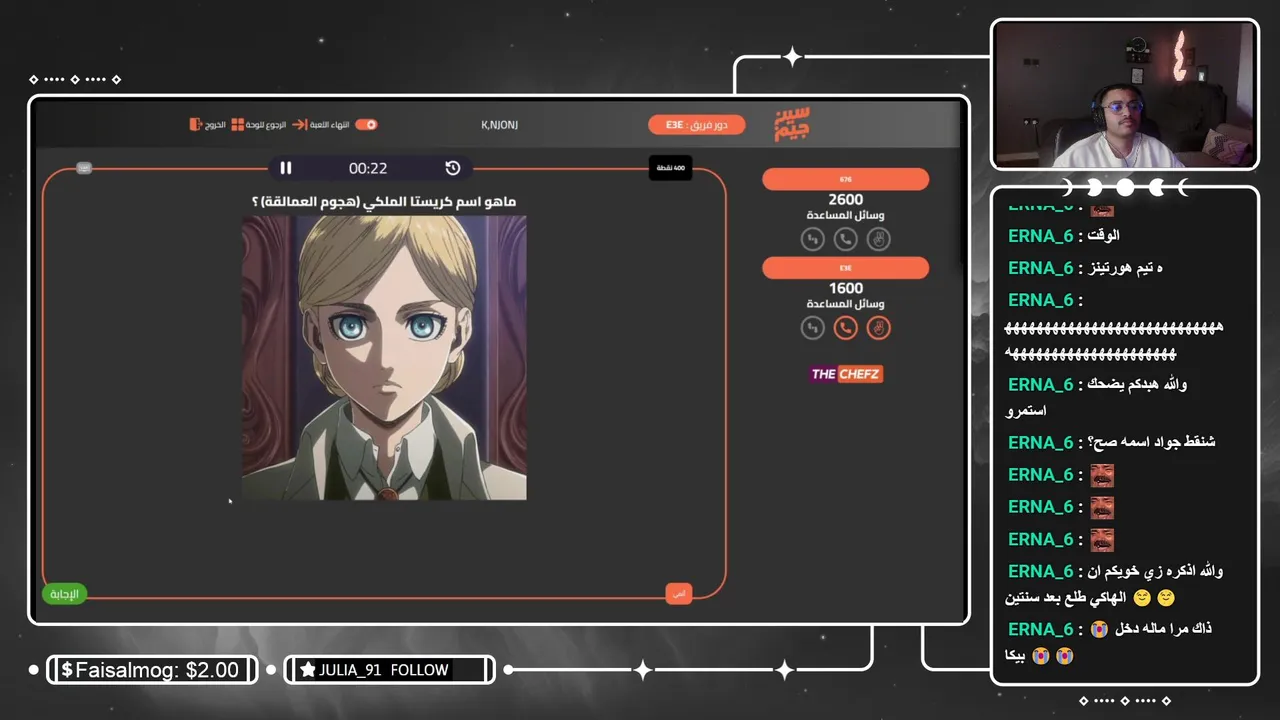Screen dimensions: 1280x720
Task: Reveal the answer with green الإجابة button
Action: coord(65,594)
